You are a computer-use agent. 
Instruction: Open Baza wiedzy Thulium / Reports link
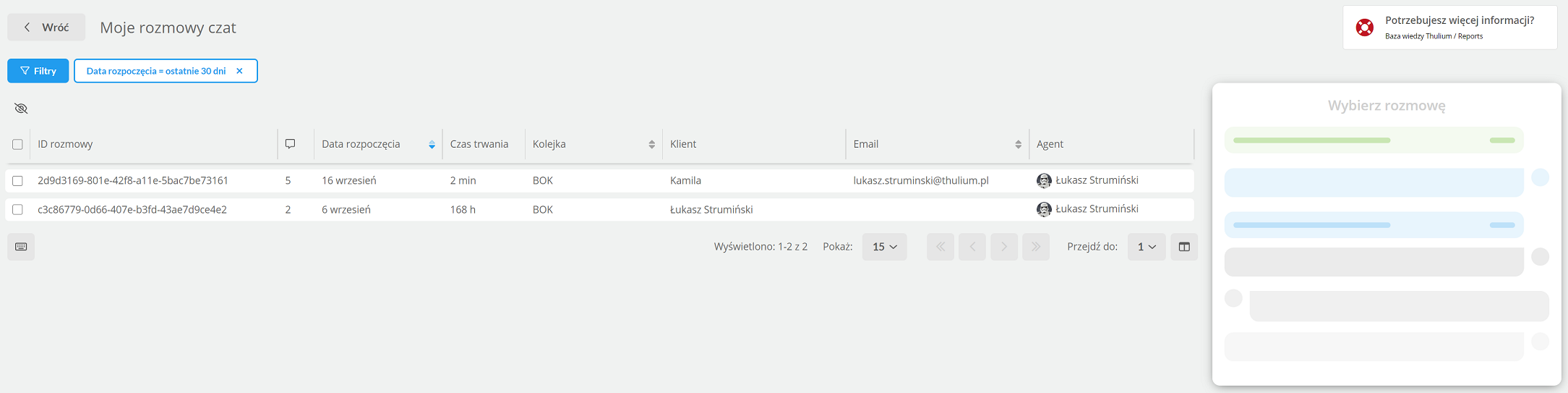pos(1434,36)
